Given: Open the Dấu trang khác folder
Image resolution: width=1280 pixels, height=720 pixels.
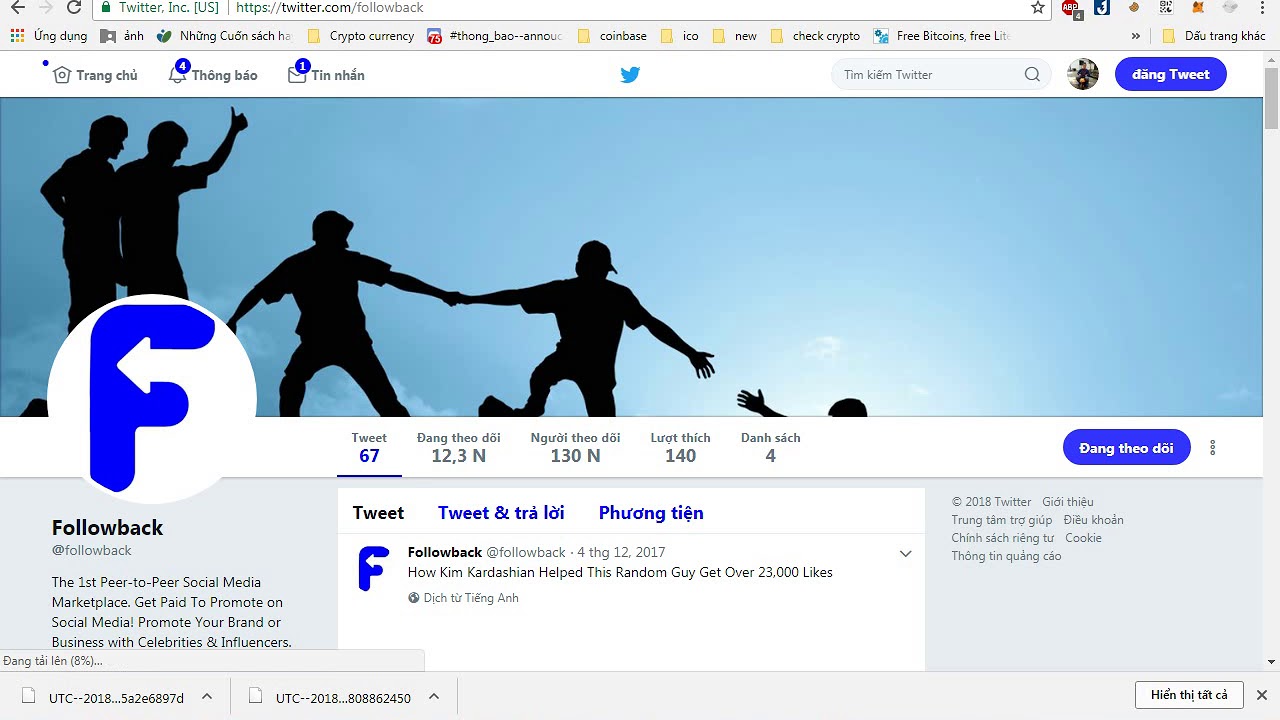Looking at the screenshot, I should (1214, 36).
